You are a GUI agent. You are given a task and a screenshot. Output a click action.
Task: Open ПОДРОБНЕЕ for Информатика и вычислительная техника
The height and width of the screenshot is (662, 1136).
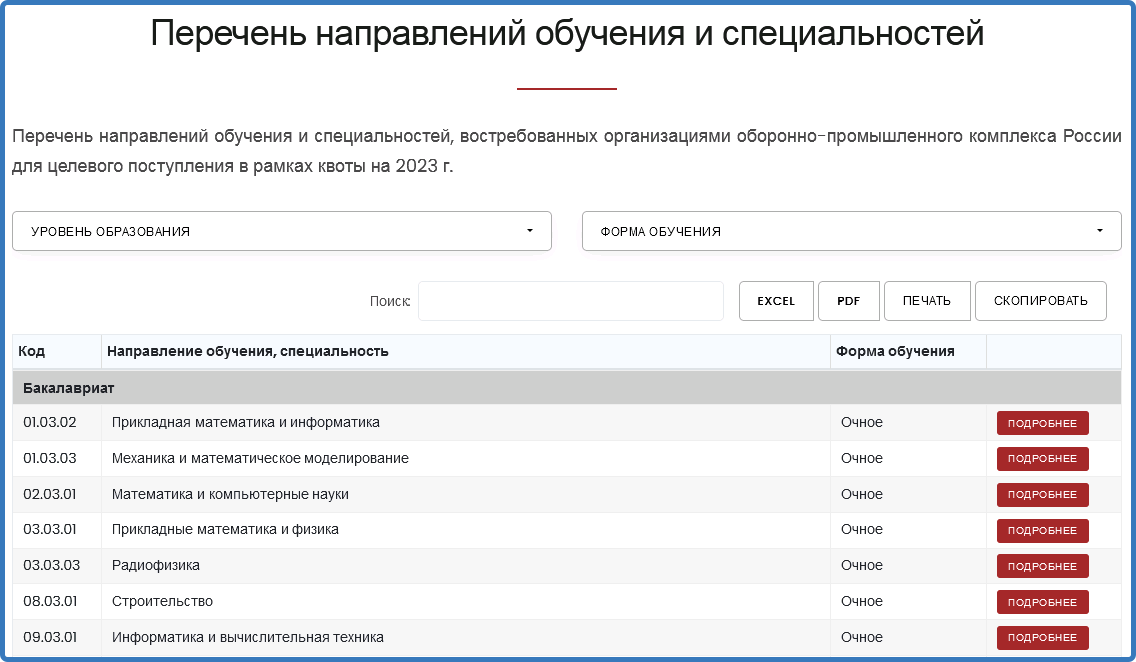tap(1042, 638)
